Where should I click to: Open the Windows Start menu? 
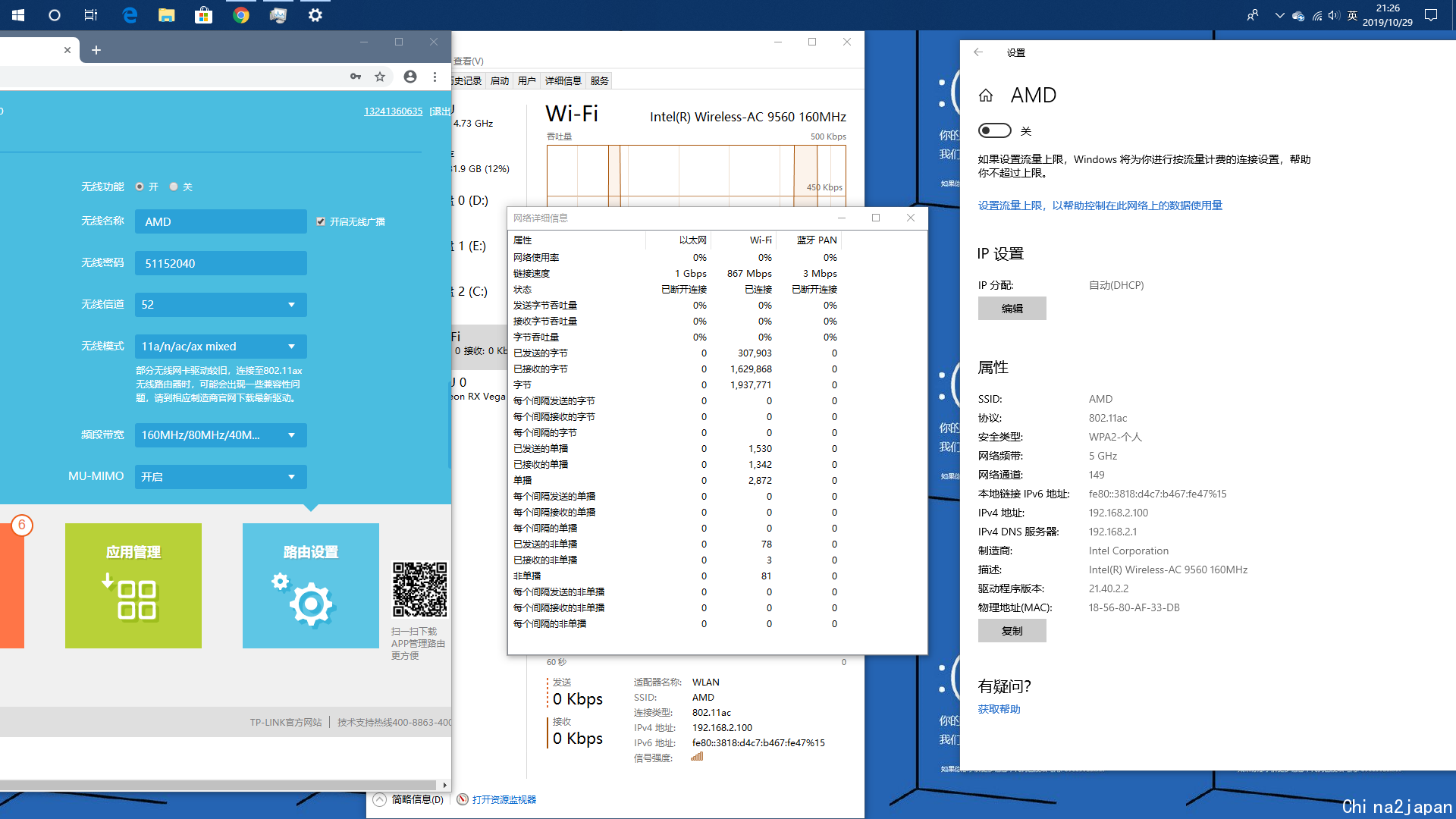[x=18, y=15]
